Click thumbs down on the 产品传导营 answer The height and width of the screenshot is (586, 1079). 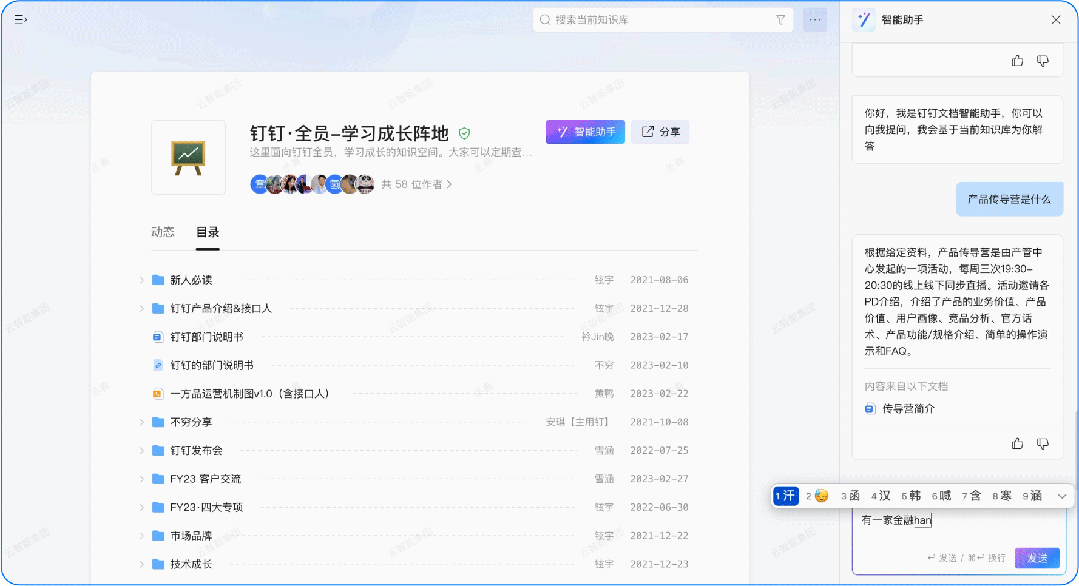point(1043,443)
